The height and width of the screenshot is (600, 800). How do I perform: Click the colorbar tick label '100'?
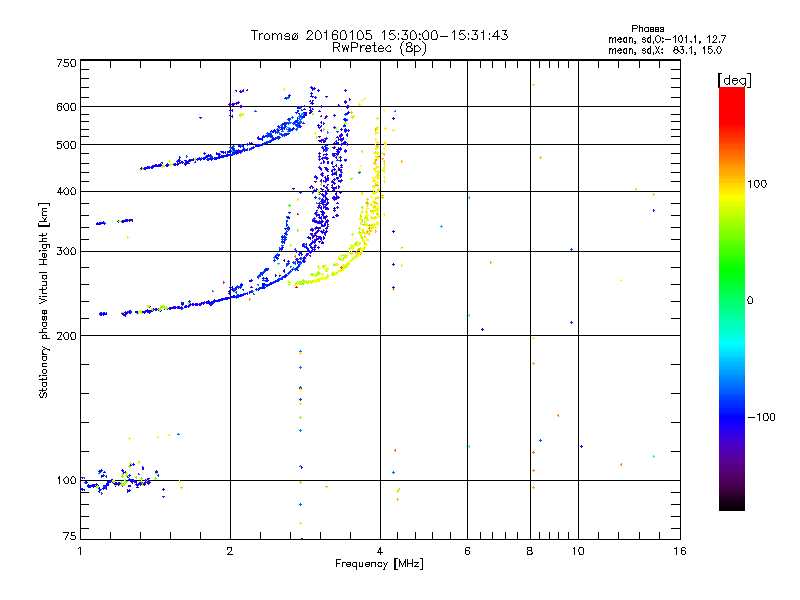click(757, 184)
